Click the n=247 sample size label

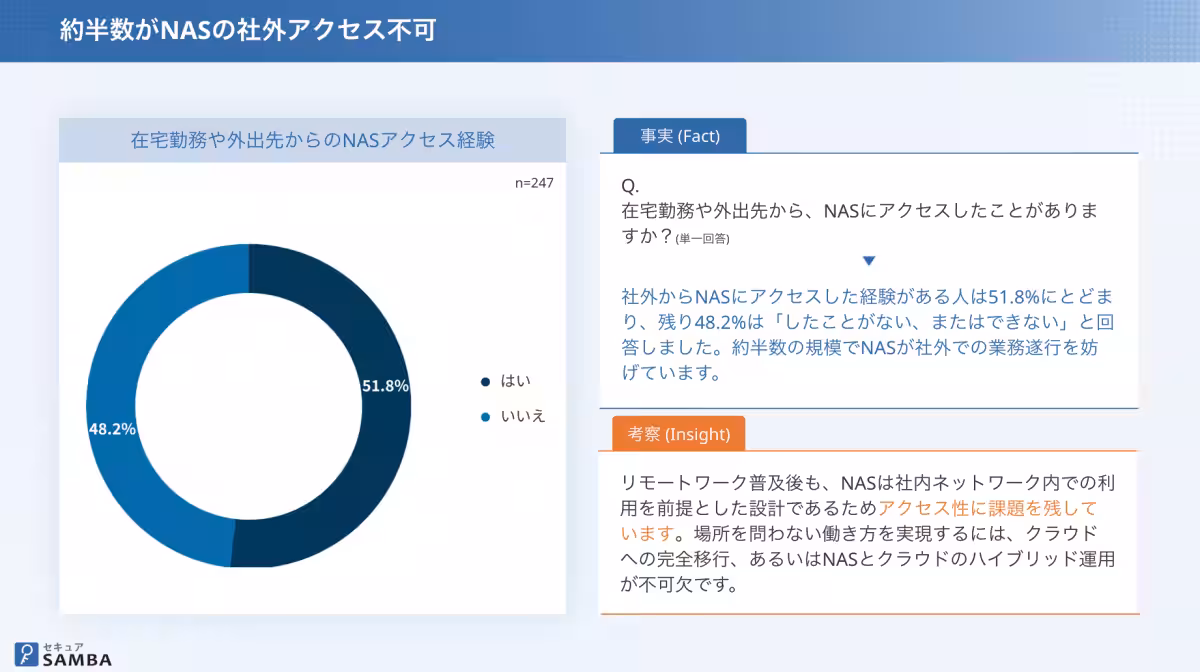(534, 183)
